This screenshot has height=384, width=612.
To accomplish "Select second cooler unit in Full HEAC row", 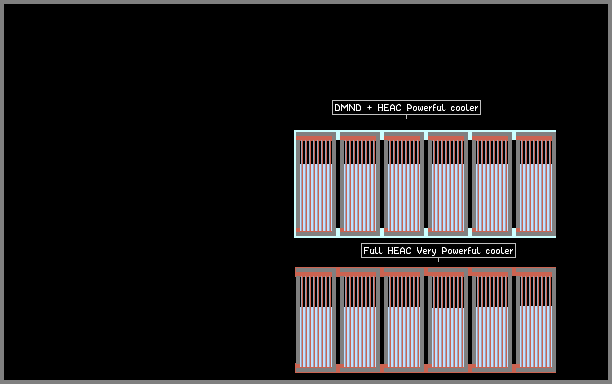I will point(360,320).
